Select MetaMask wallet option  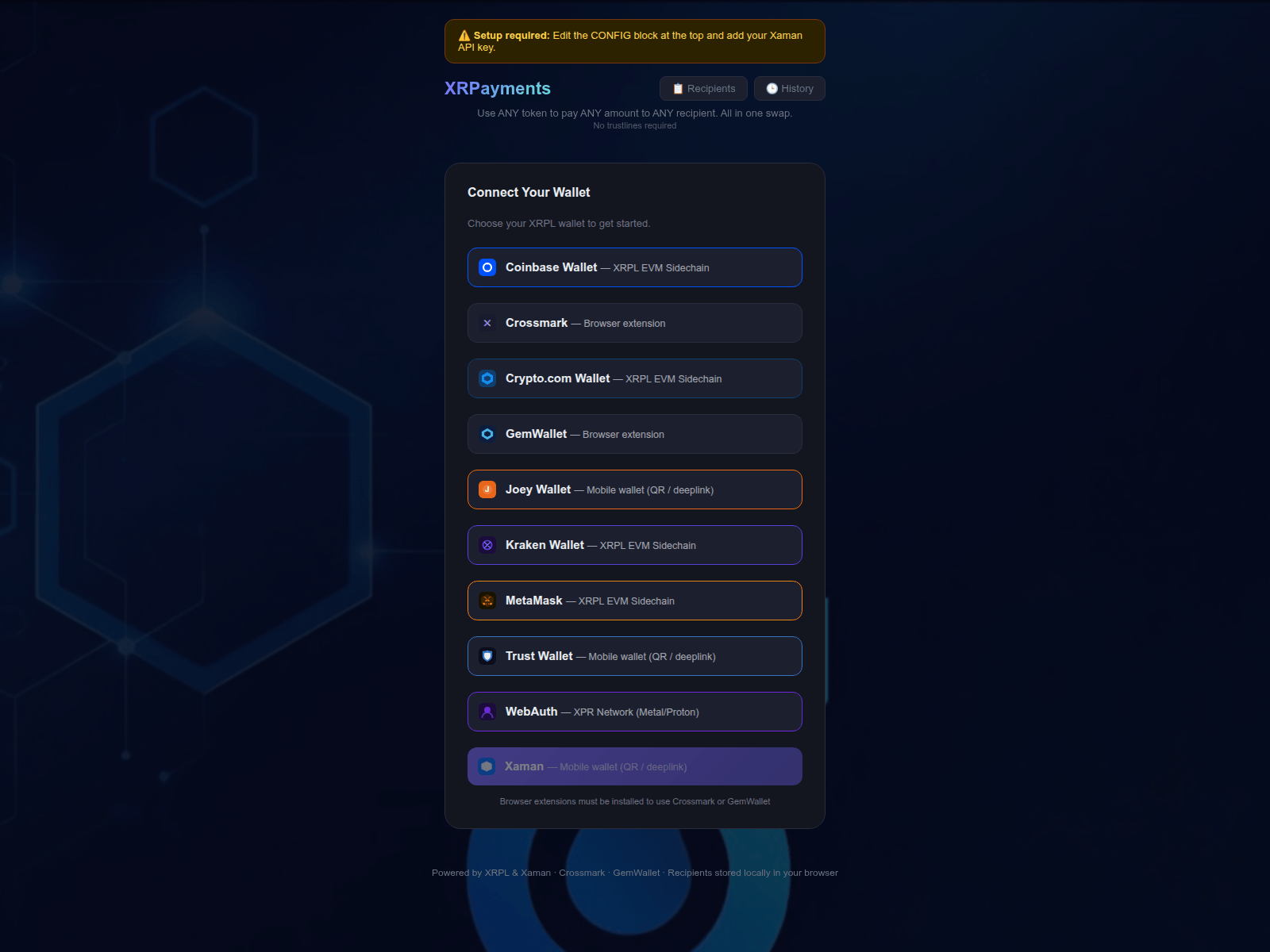pyautogui.click(x=635, y=601)
